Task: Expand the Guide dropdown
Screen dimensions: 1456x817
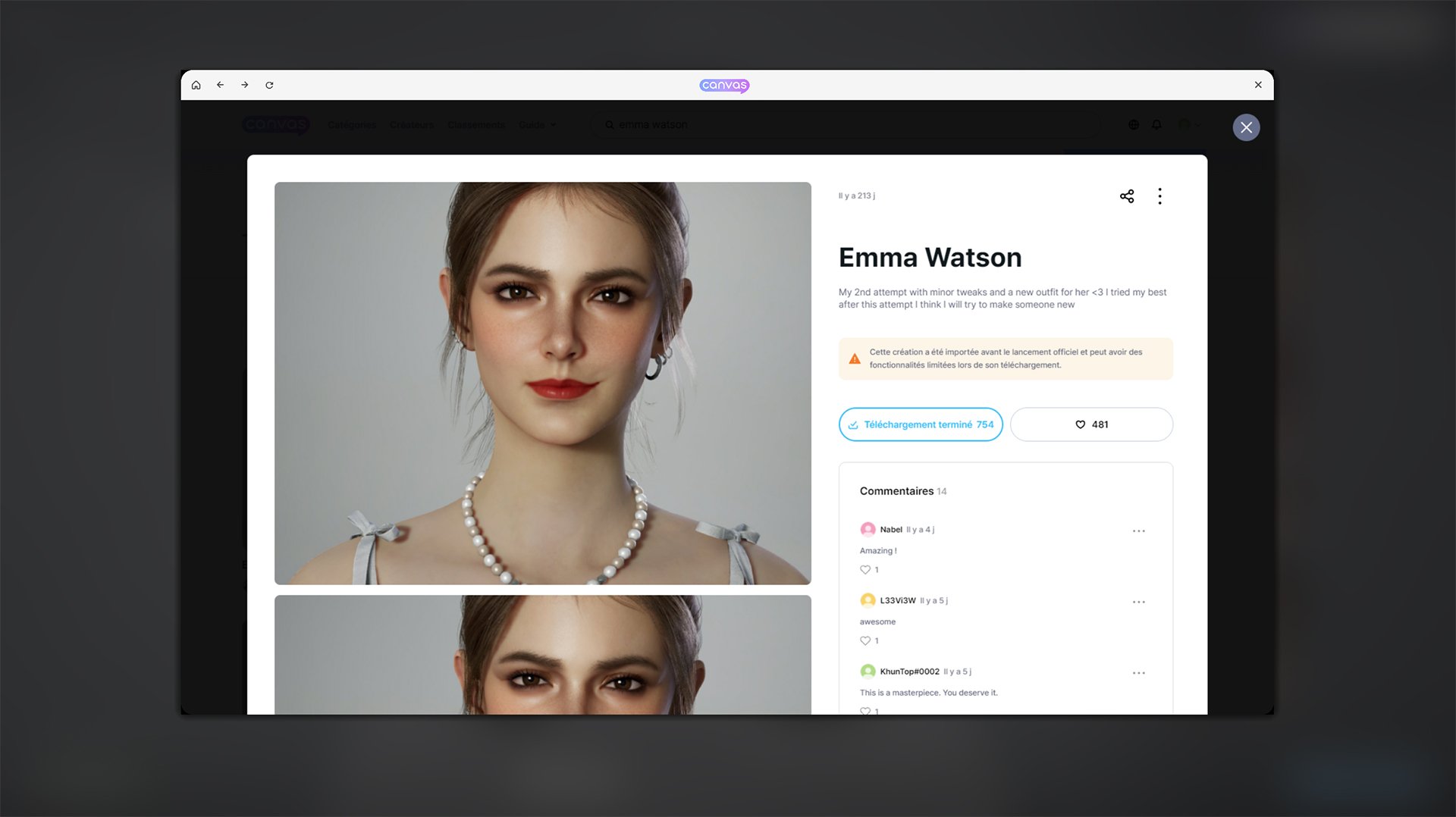Action: [x=537, y=125]
